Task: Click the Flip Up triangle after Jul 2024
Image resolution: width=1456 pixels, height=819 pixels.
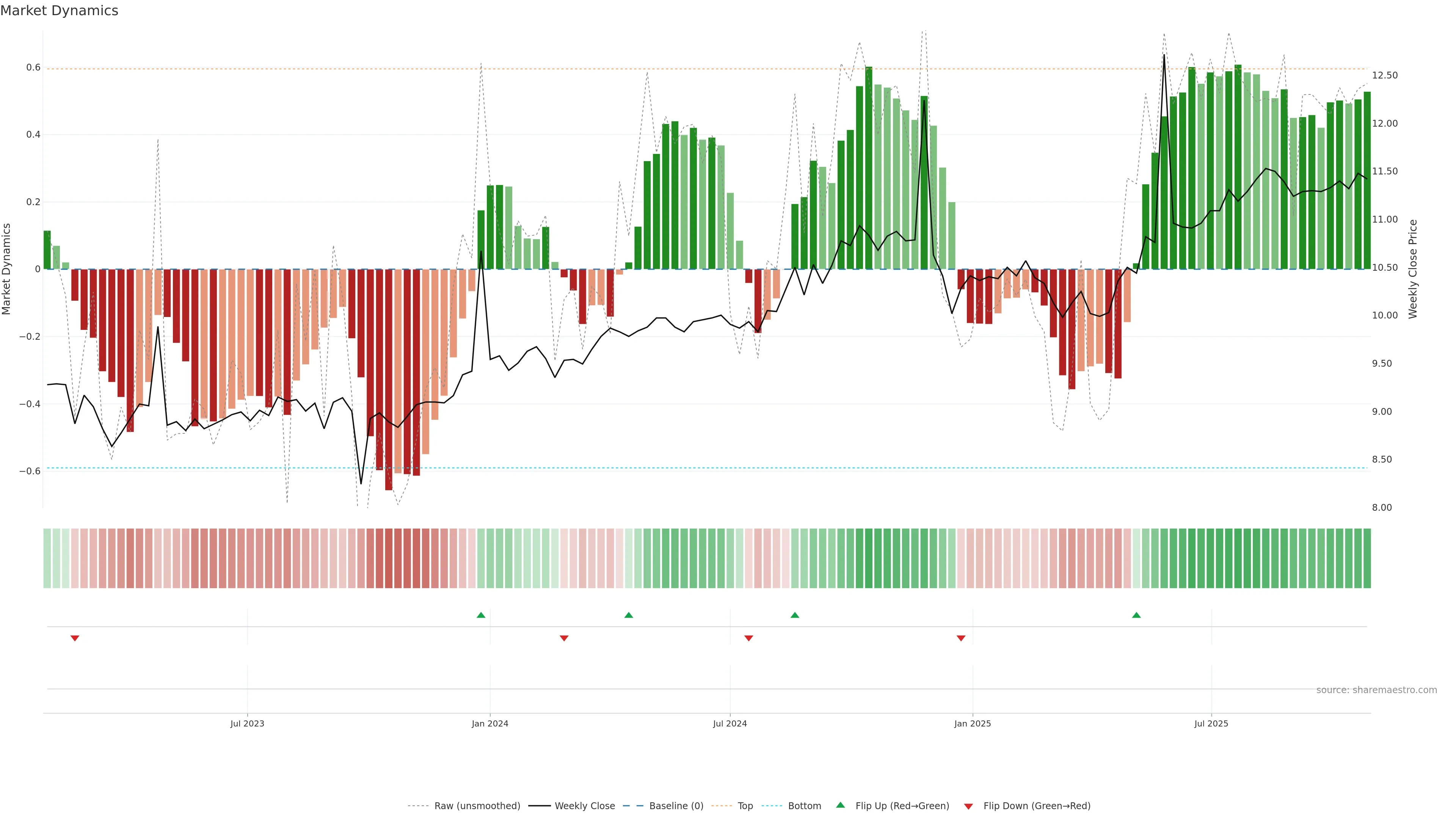Action: pyautogui.click(x=795, y=615)
